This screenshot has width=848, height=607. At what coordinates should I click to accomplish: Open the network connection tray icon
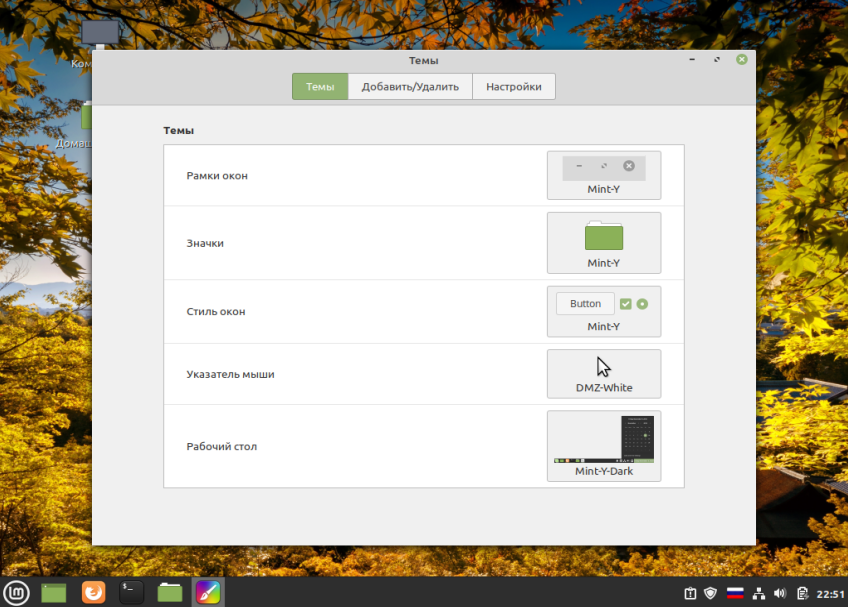[x=759, y=593]
